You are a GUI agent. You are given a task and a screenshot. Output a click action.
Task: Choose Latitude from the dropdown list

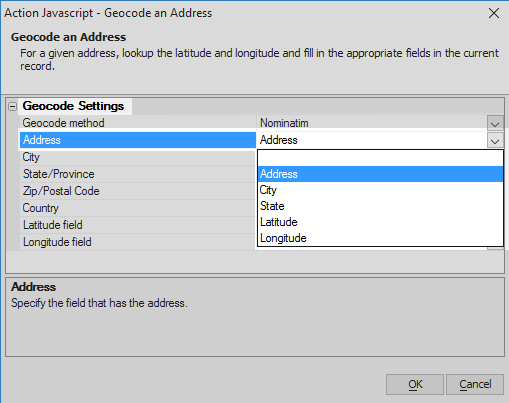380,222
